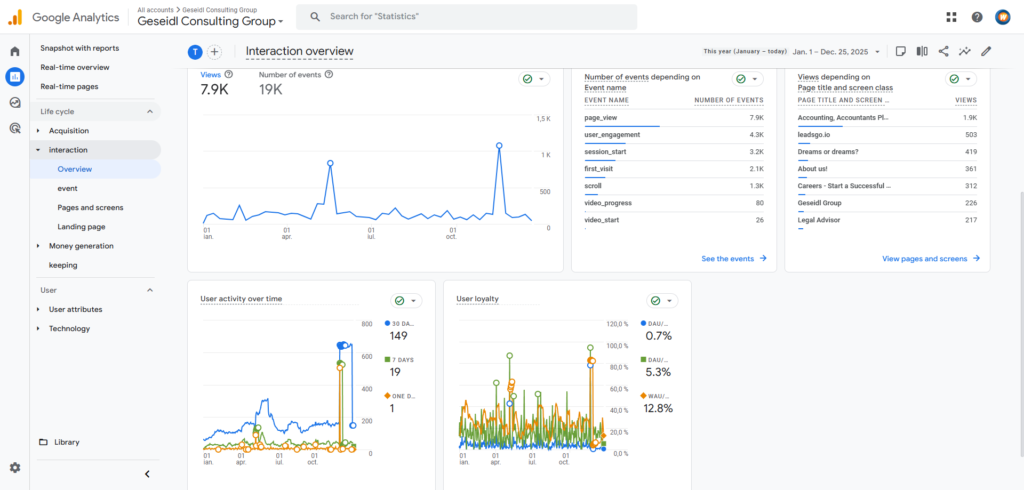Add a comparison with the plus icon
The width and height of the screenshot is (1024, 490).
[214, 52]
